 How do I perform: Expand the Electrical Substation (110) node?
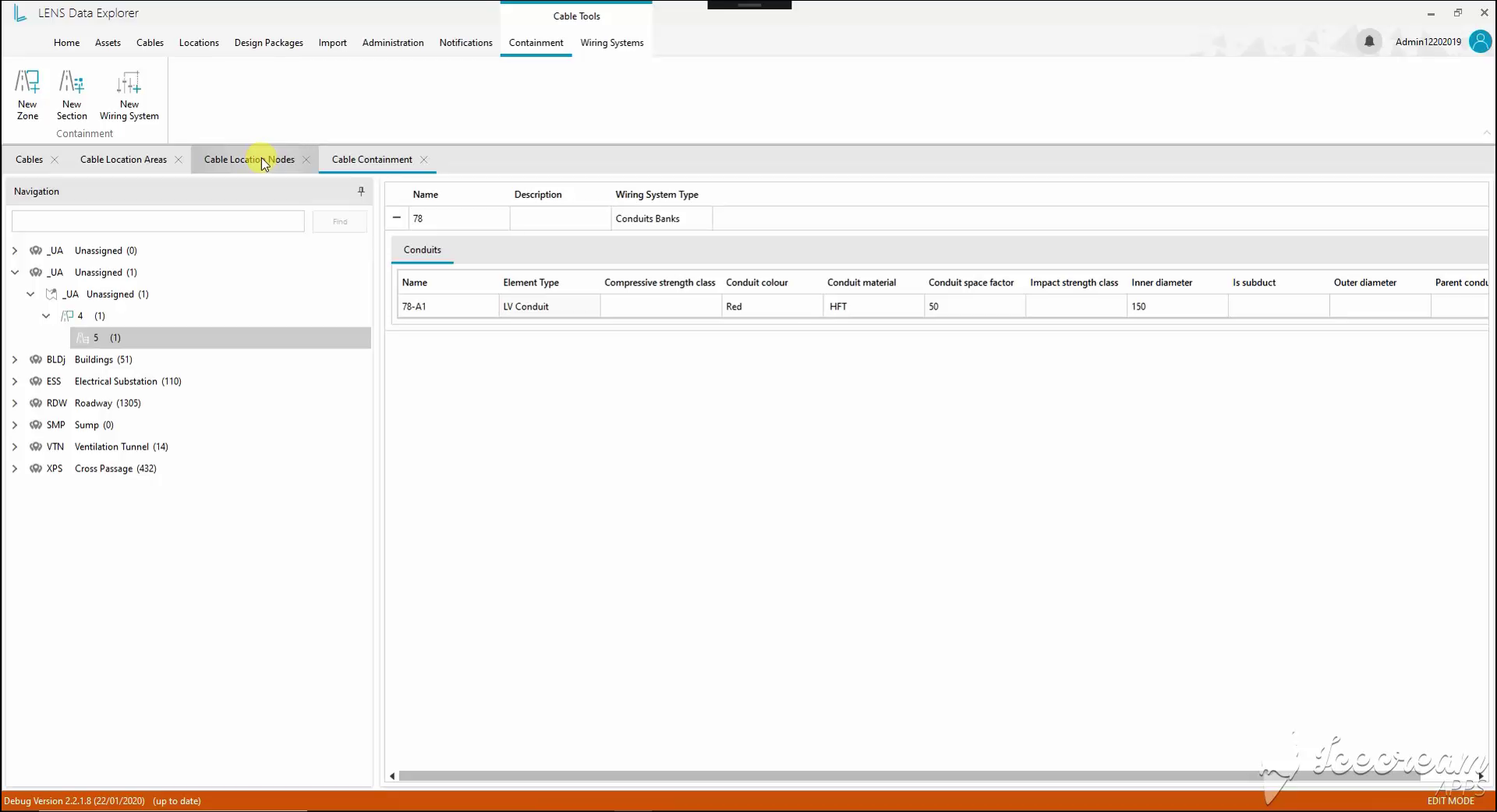pos(15,381)
